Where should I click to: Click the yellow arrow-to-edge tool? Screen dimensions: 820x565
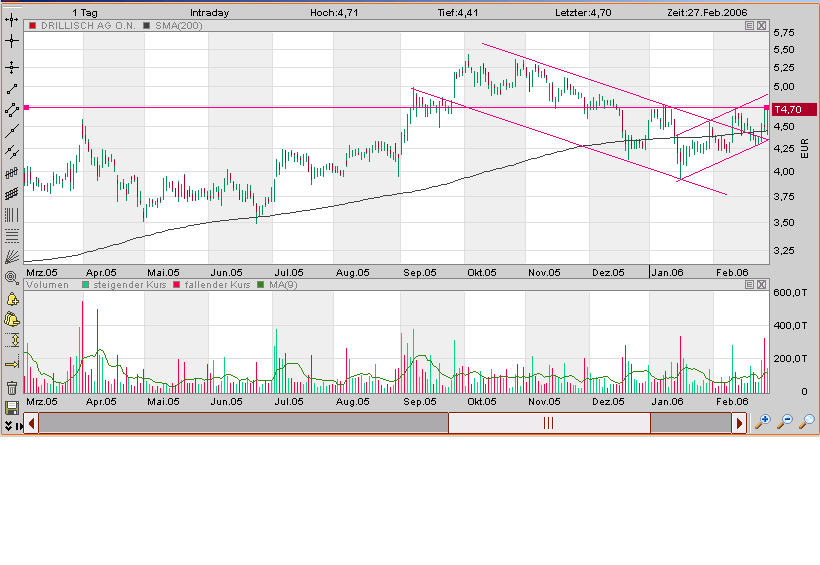pos(12,364)
